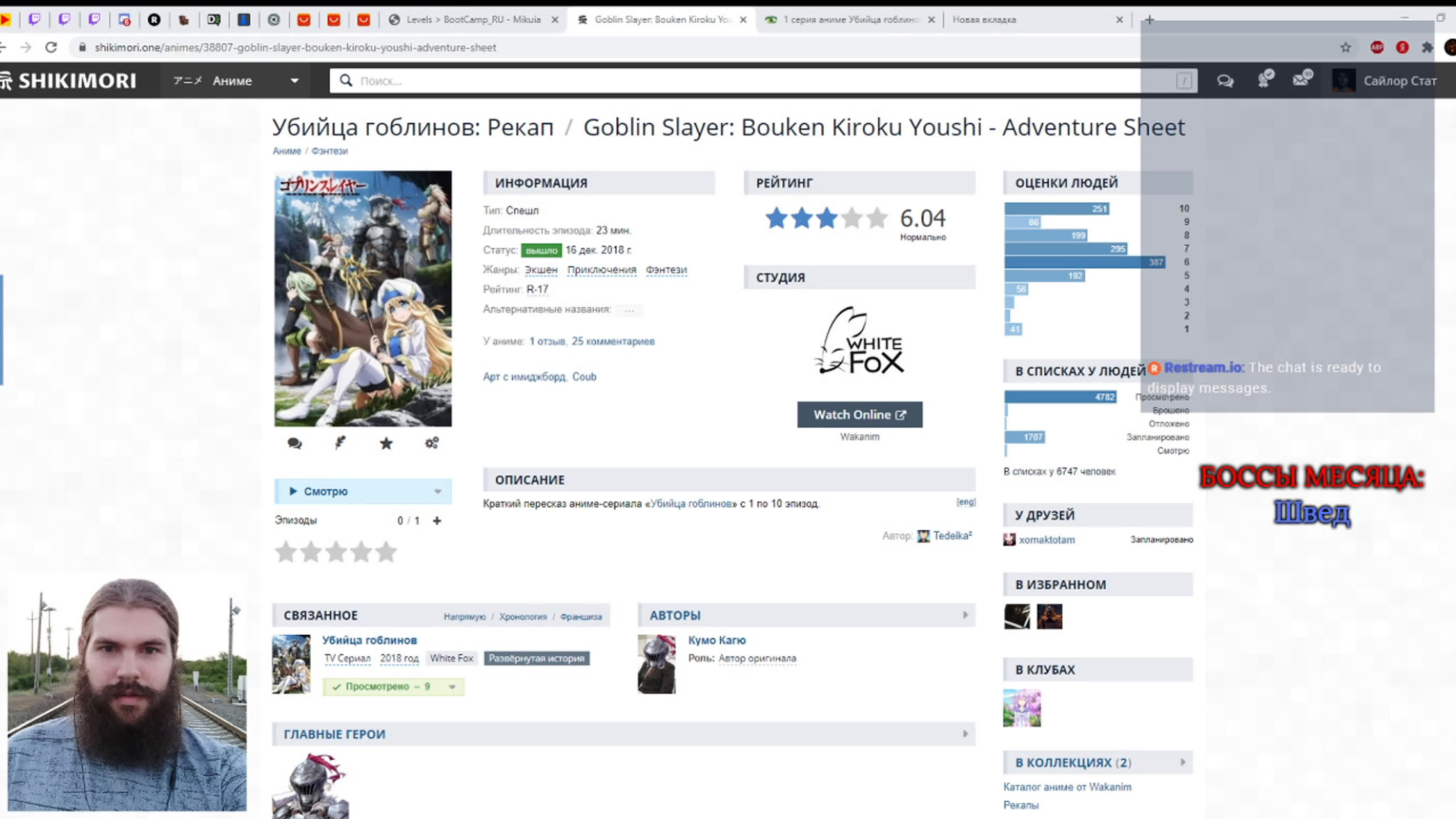Select the Франшиза related filter
The height and width of the screenshot is (819, 1456).
point(581,617)
